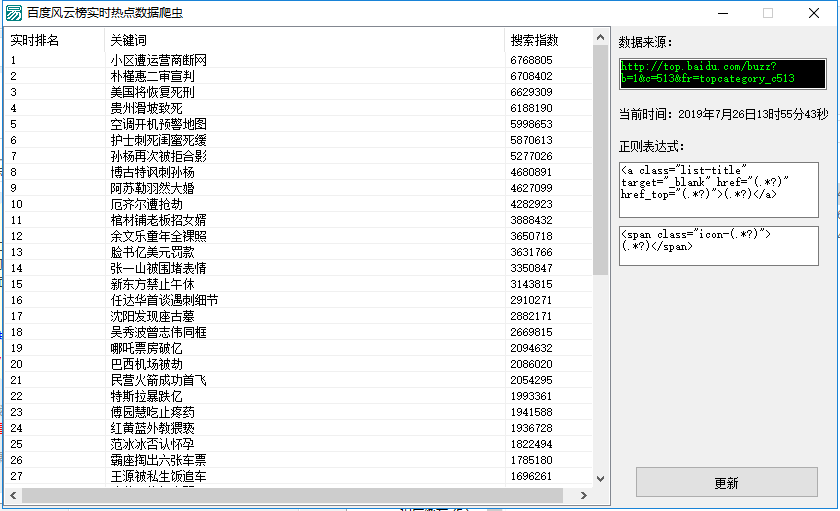The width and height of the screenshot is (840, 511).
Task: Click the 正则表达式 label
Action: coord(651,146)
